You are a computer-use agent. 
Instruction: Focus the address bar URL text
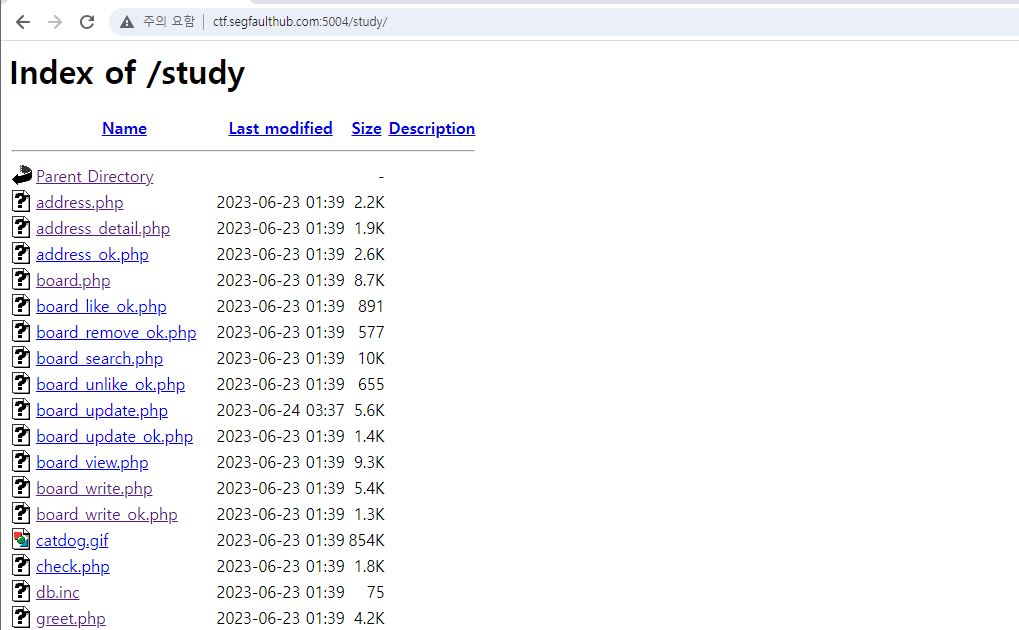tap(300, 21)
